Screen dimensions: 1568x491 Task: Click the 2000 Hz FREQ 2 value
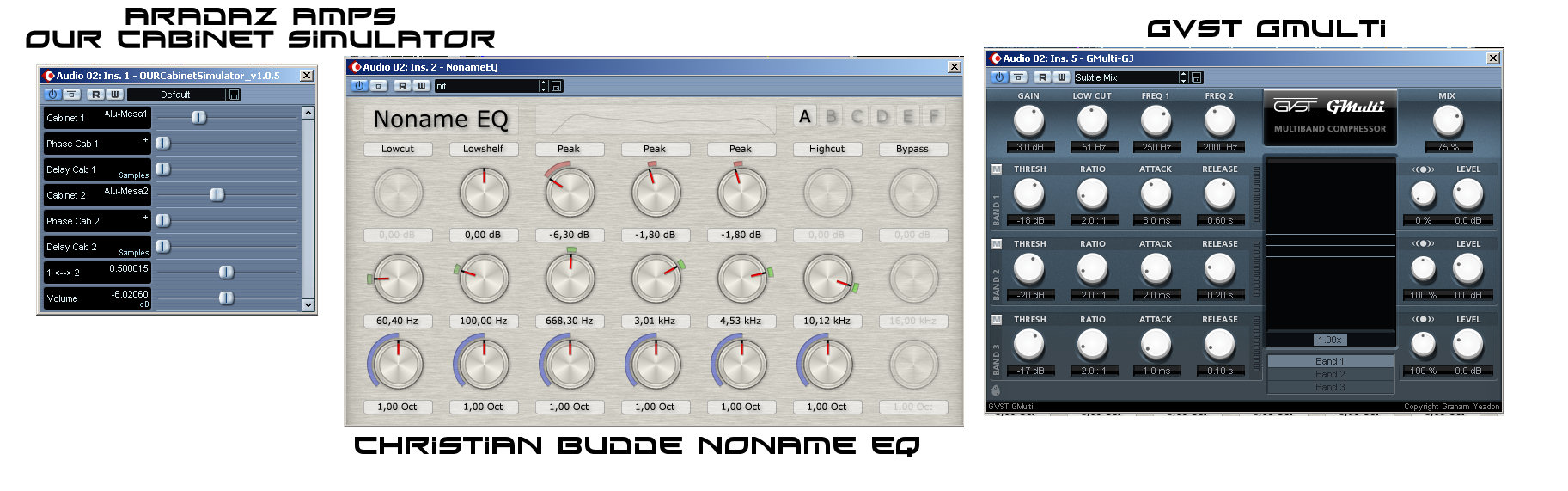[1220, 147]
